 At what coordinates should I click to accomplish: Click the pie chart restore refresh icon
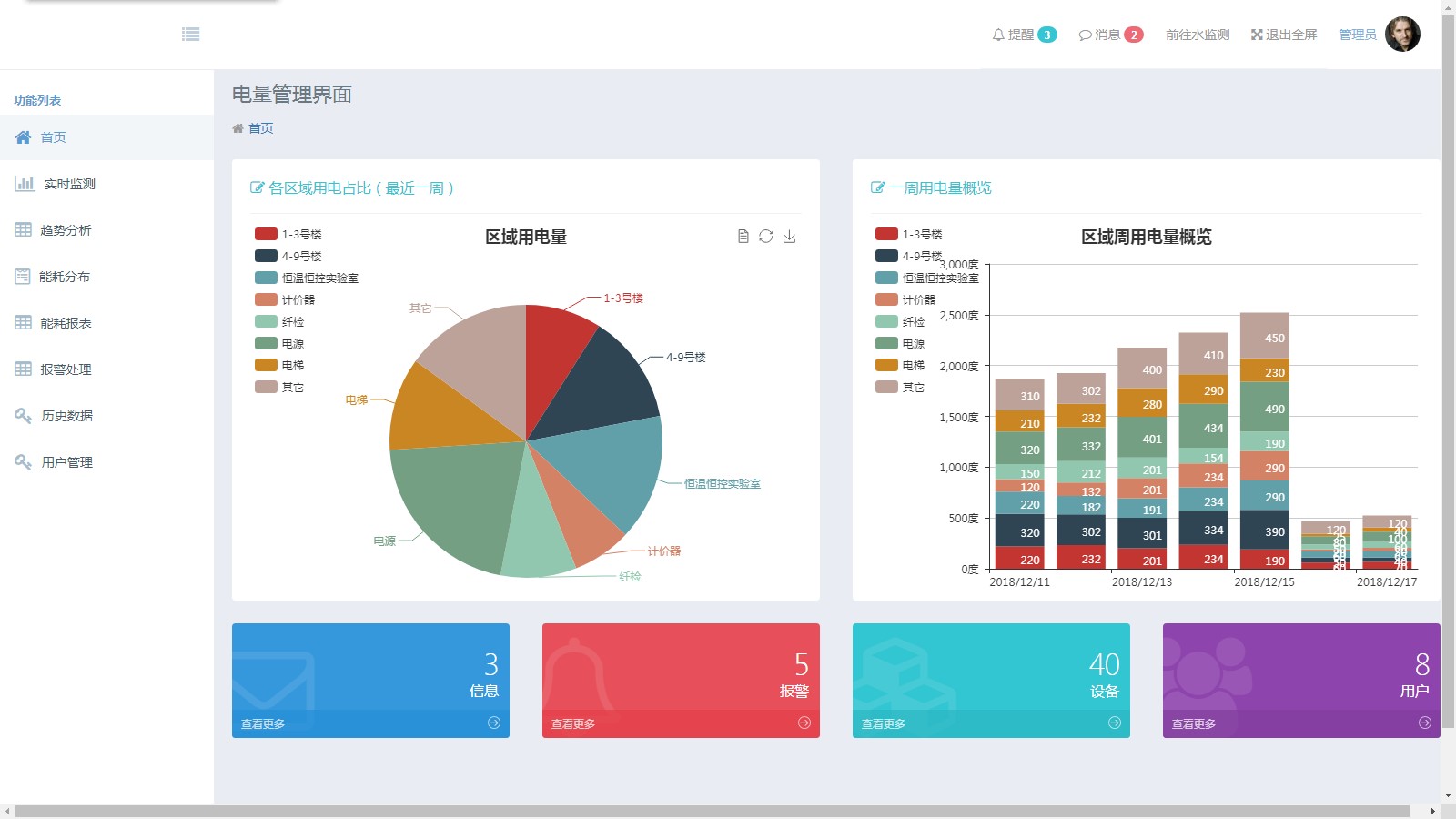(x=766, y=237)
